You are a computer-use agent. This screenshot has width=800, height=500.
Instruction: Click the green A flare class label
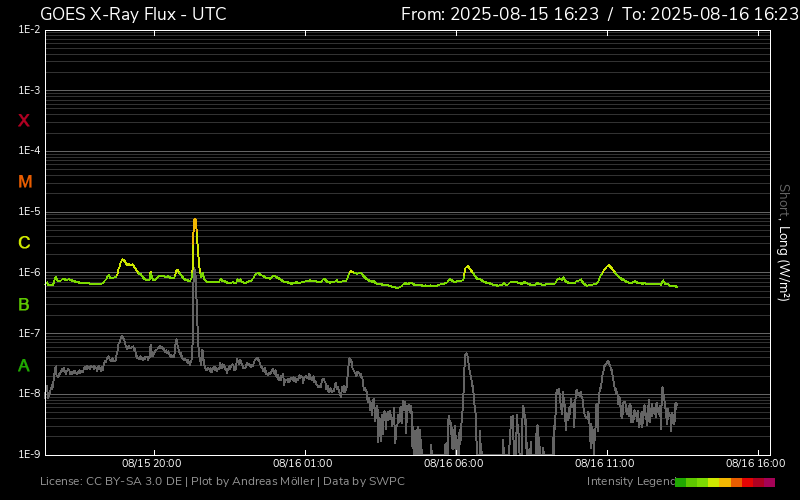pos(24,366)
